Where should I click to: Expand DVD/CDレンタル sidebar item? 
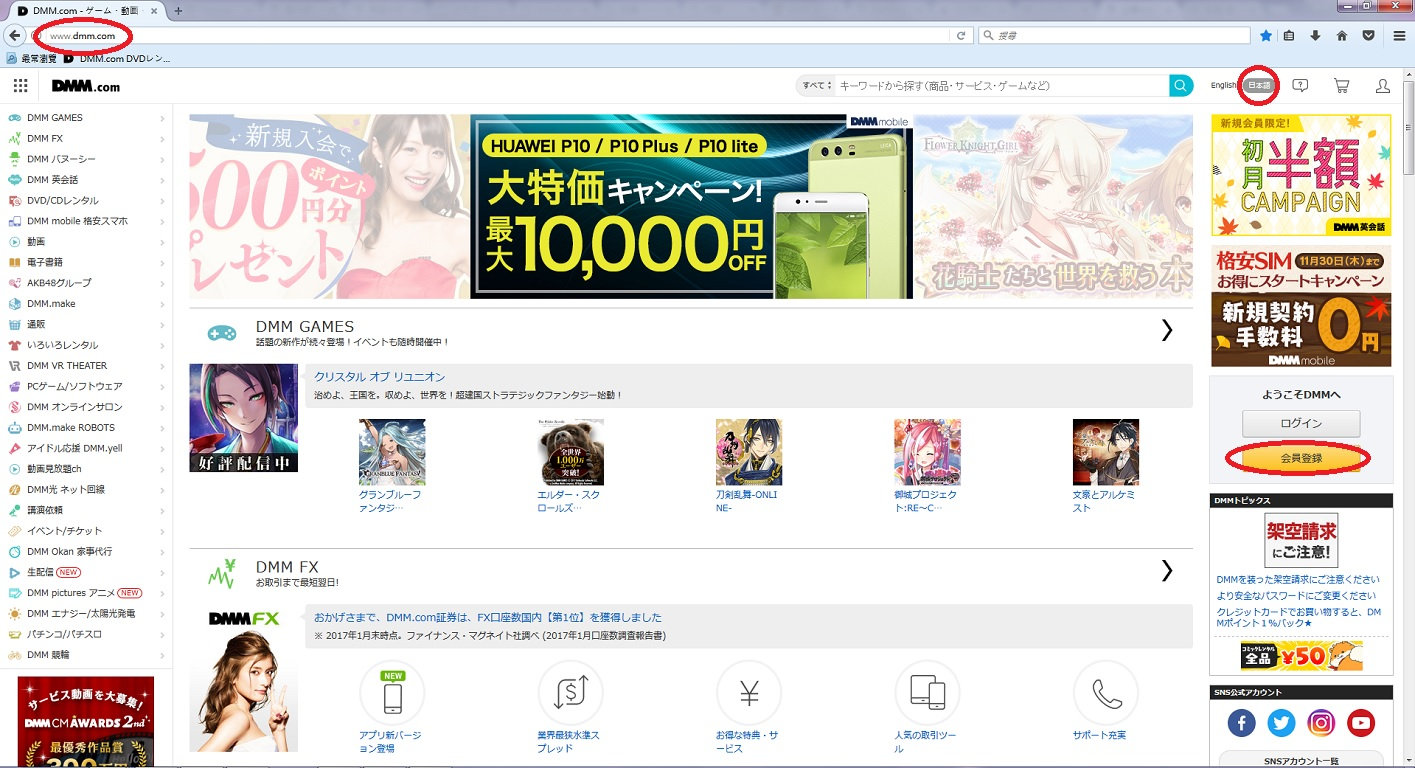pos(162,200)
